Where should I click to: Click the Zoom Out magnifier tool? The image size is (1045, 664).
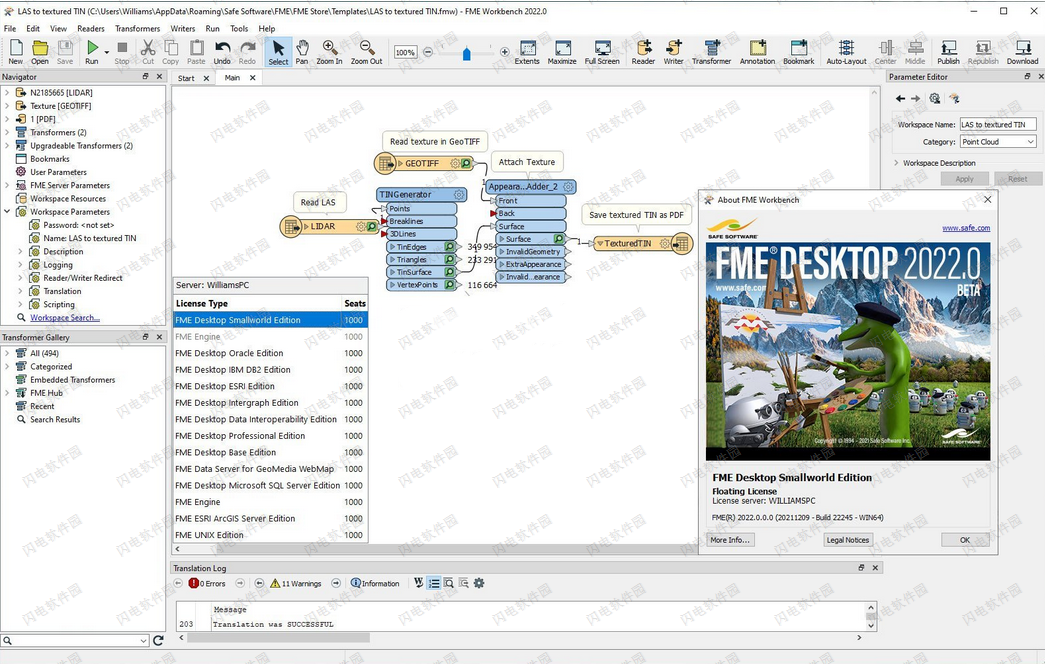tap(367, 52)
